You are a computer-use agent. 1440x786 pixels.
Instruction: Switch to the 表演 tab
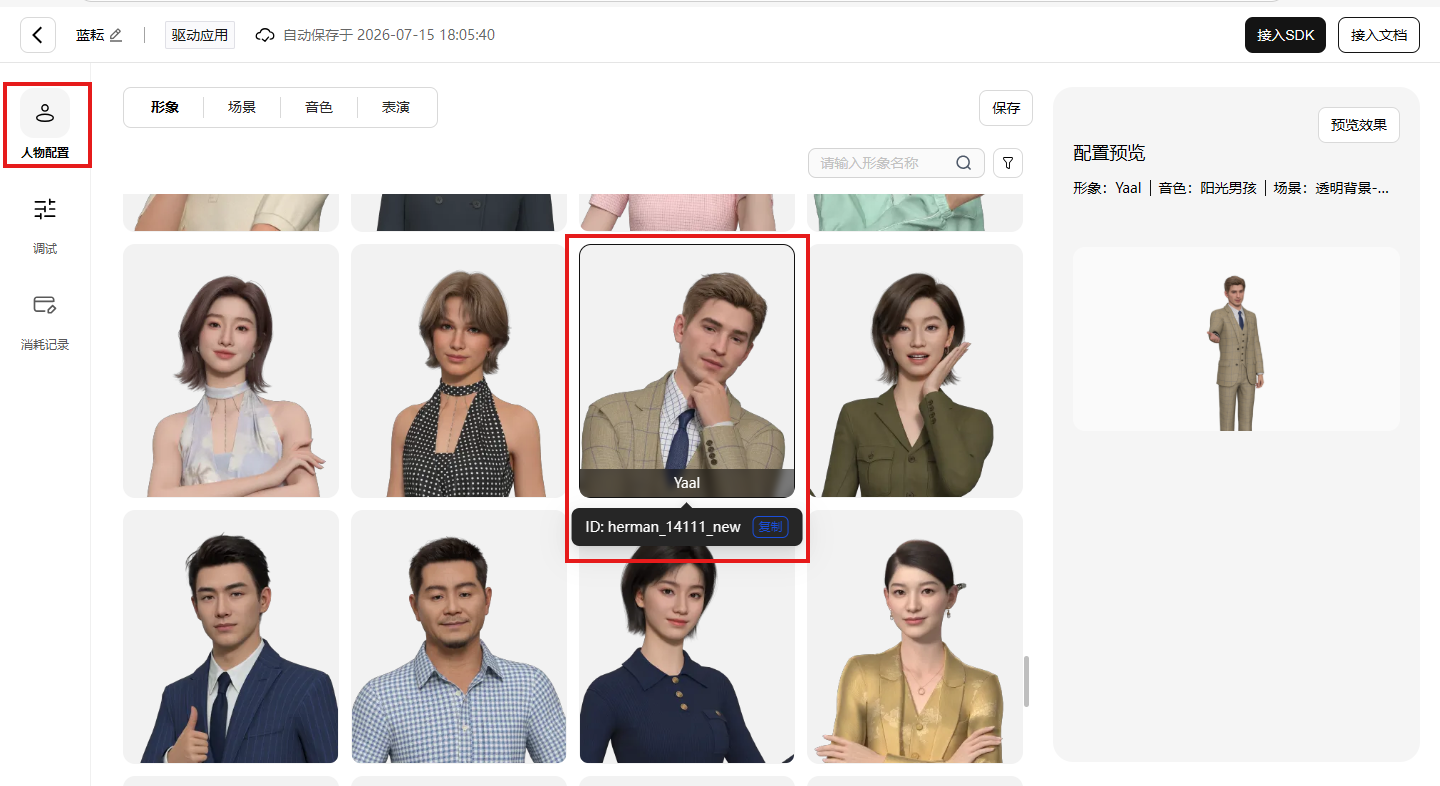click(x=396, y=107)
